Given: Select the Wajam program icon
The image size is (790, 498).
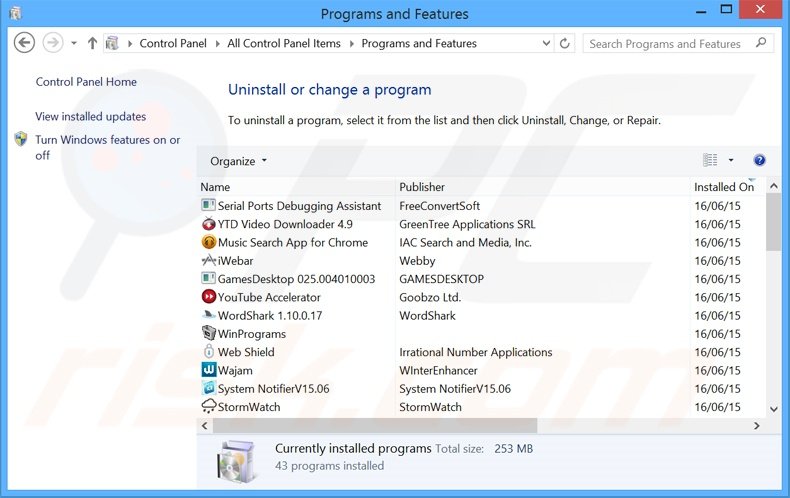Looking at the screenshot, I should 208,369.
